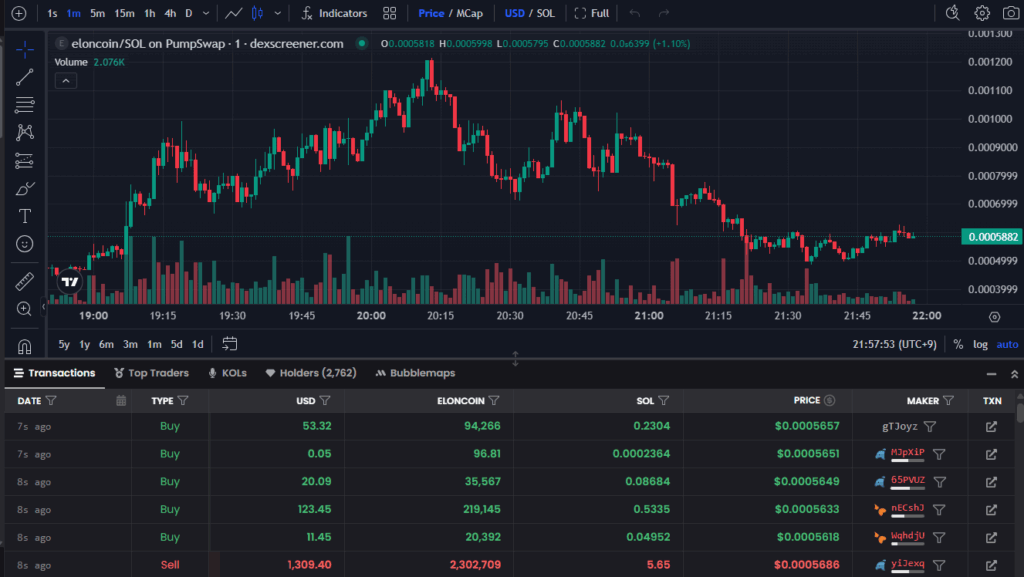
Task: Select the trend line drawing tool
Action: [25, 78]
